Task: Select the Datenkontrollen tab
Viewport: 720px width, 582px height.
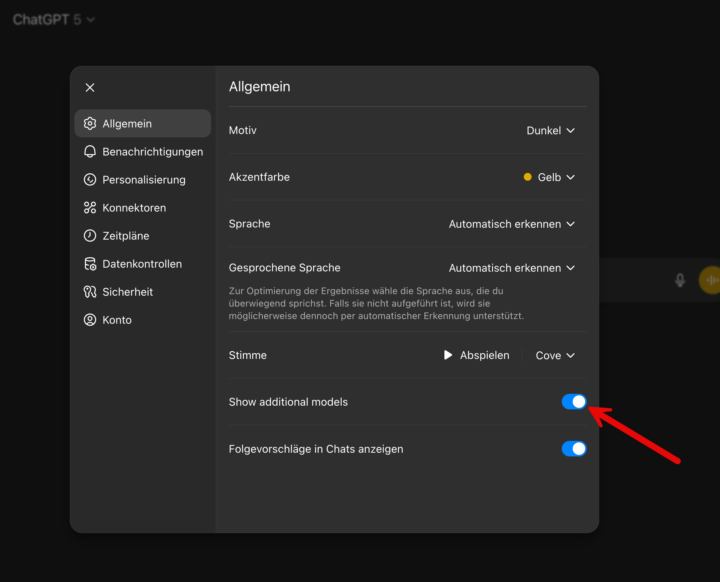Action: pos(143,264)
